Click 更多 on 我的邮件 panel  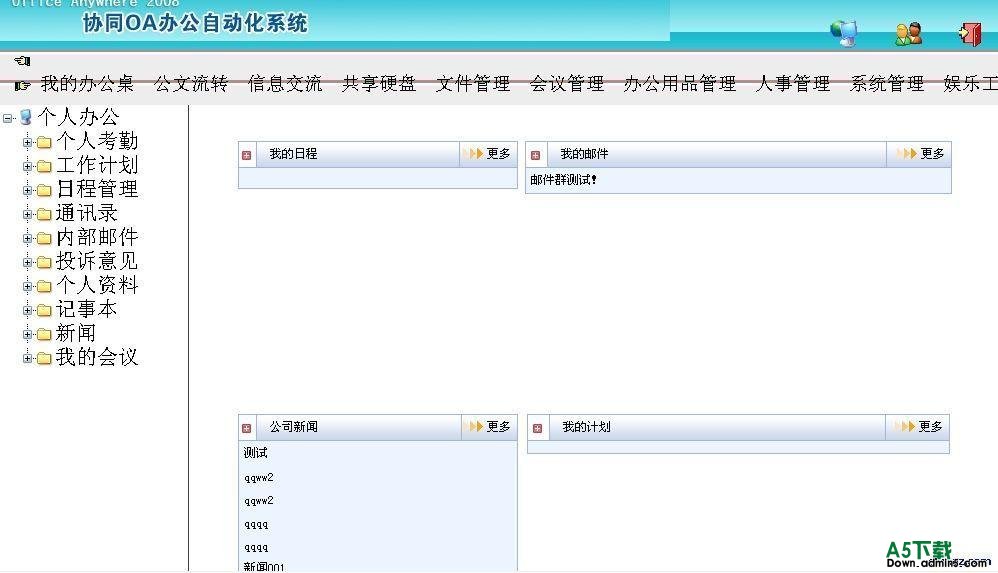(x=932, y=153)
